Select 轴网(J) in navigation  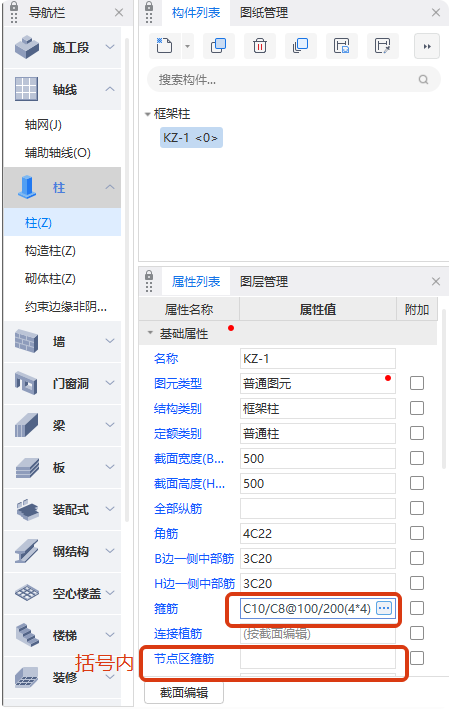pyautogui.click(x=43, y=124)
